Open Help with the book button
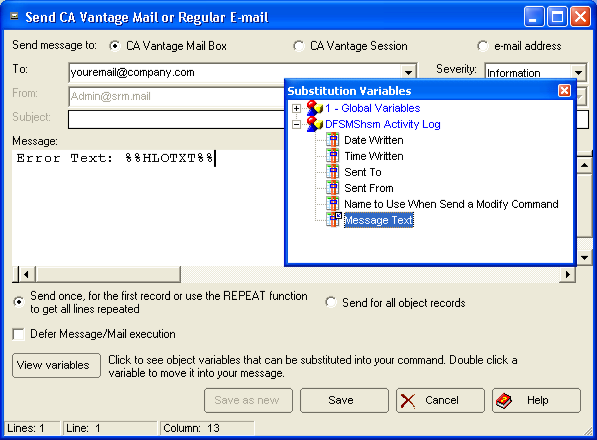The image size is (597, 440). click(x=536, y=400)
